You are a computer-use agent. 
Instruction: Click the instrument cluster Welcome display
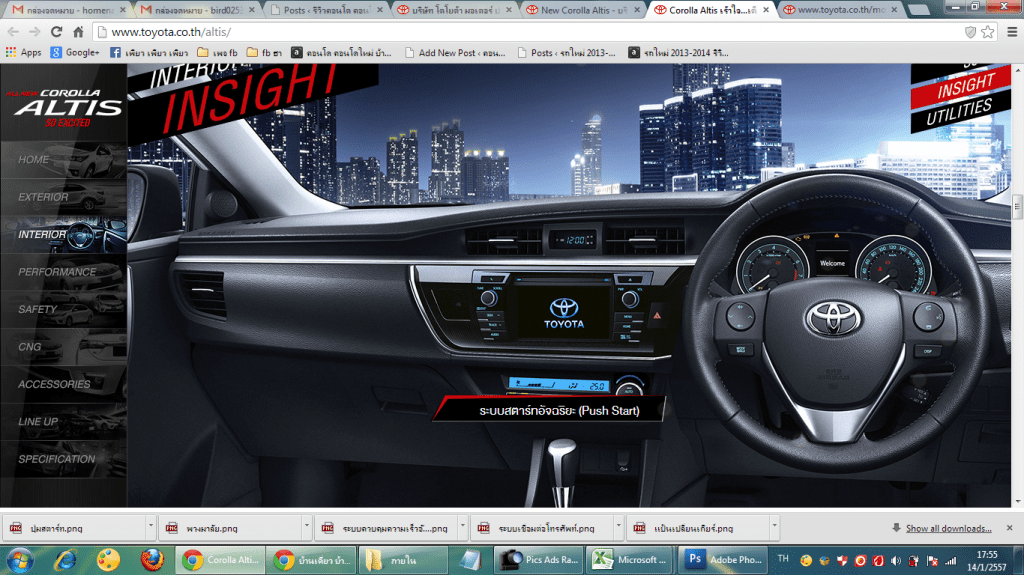coord(832,263)
